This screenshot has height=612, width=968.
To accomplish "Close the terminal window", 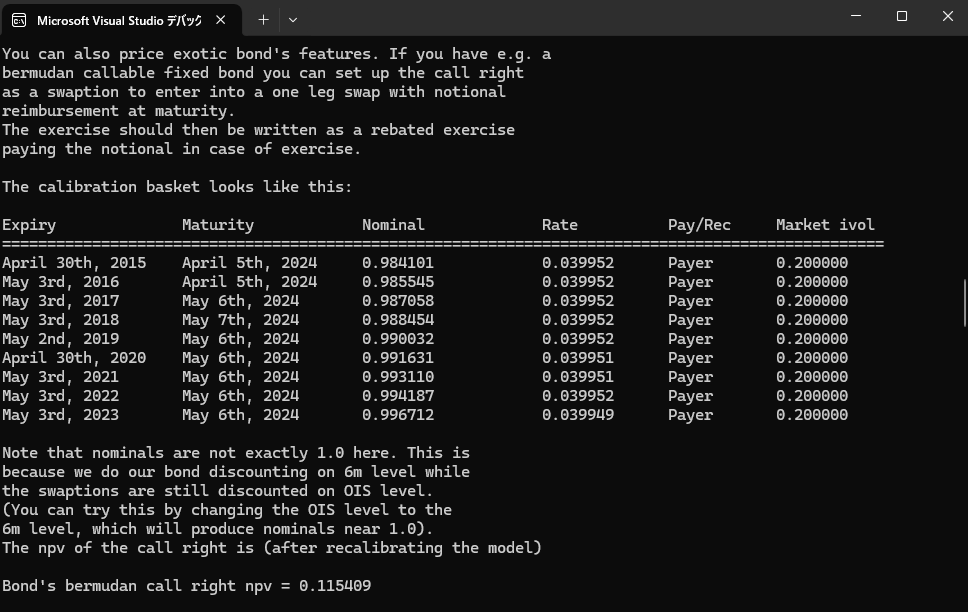I will tap(948, 16).
